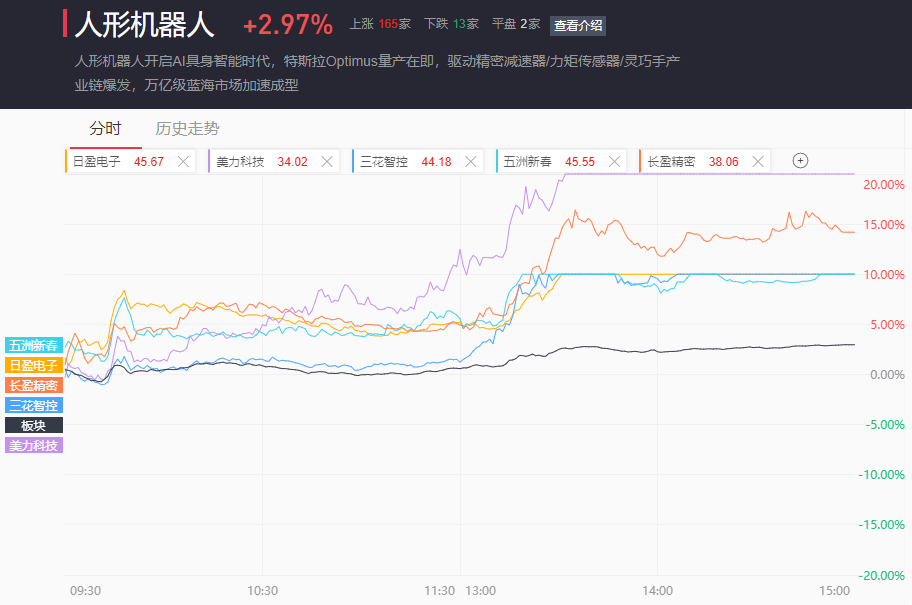The image size is (912, 605).
Task: Open the 历史走势 tab
Action: click(x=187, y=128)
